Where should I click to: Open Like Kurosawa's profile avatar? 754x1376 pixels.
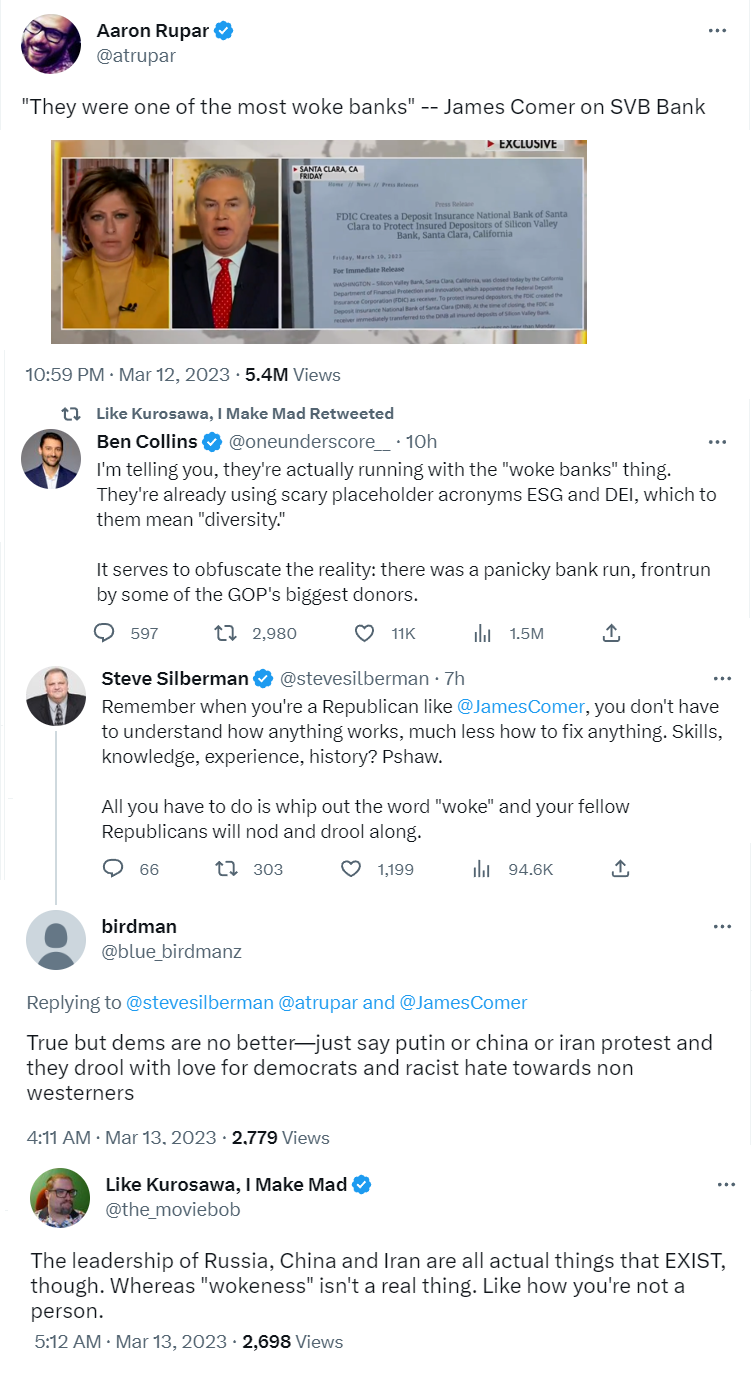point(60,1197)
